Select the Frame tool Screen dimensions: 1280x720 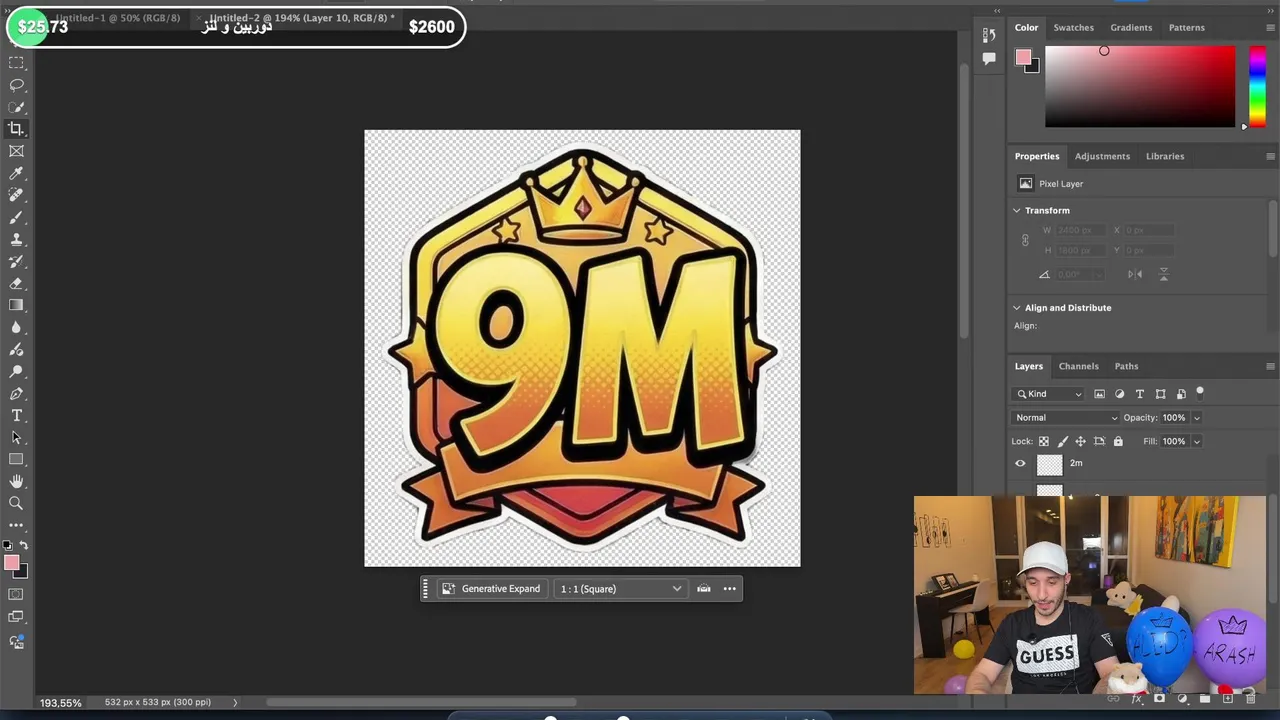[16, 151]
